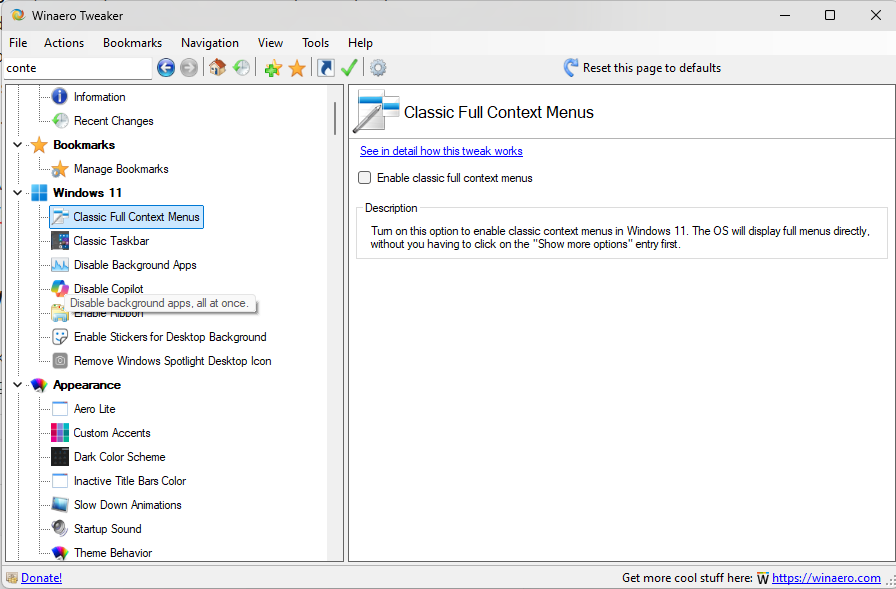The width and height of the screenshot is (896, 589).
Task: Open the Startup Sound tweak
Action: [107, 528]
